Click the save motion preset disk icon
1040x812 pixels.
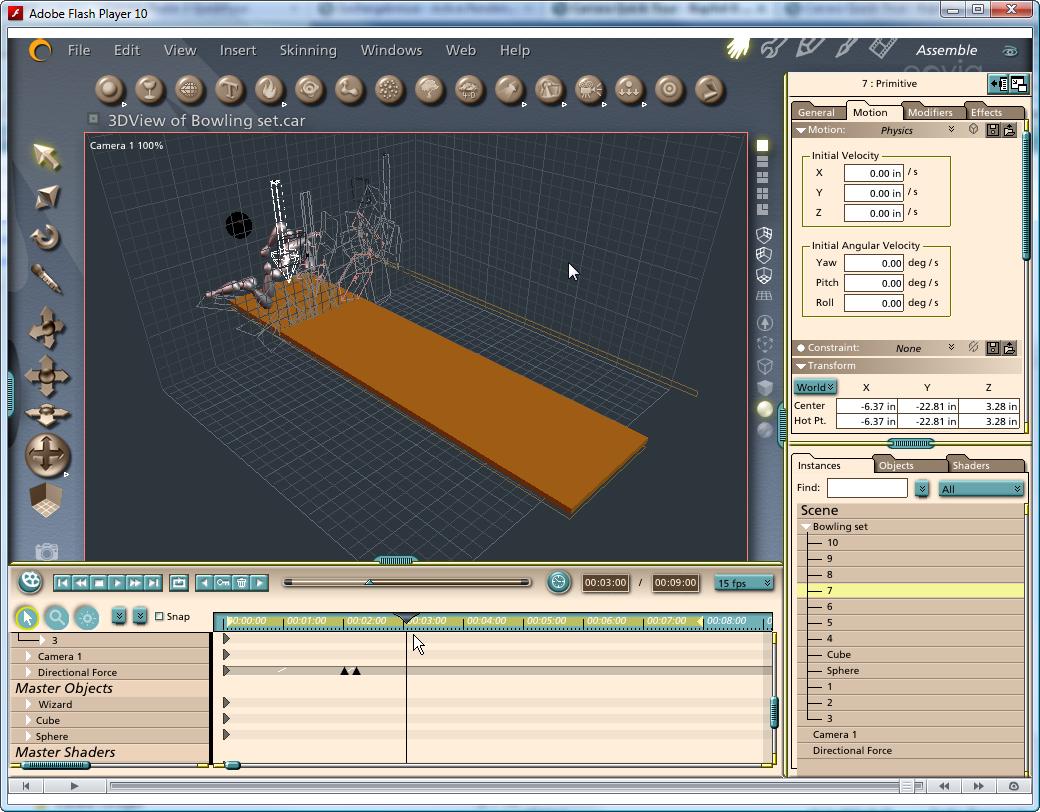click(x=992, y=130)
